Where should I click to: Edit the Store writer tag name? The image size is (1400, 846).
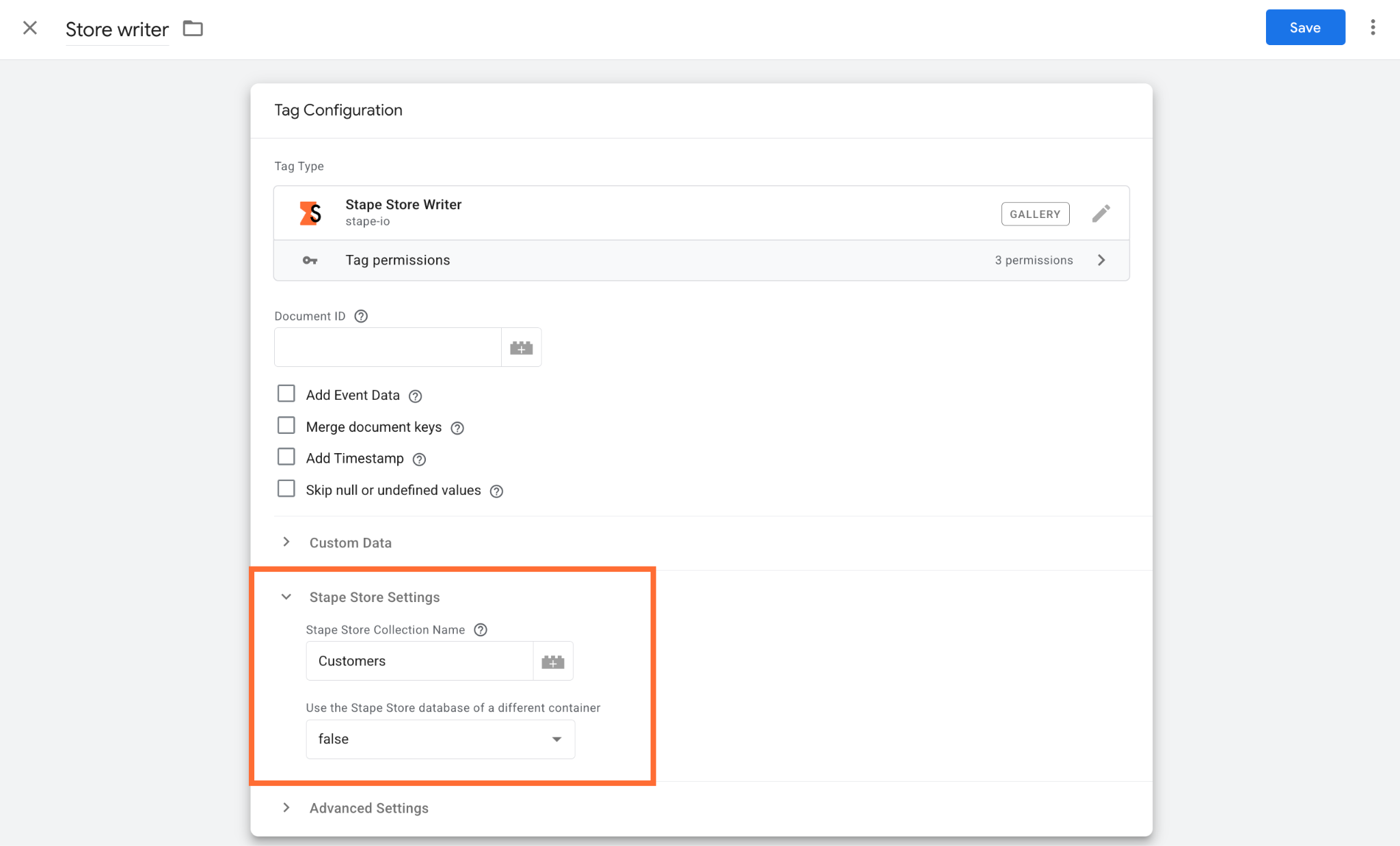[117, 29]
